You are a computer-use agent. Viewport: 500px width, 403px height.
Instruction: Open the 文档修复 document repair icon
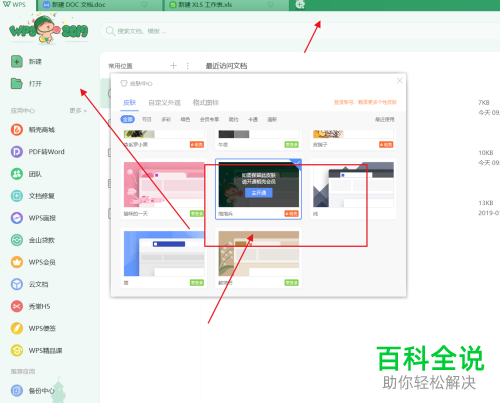tap(17, 196)
